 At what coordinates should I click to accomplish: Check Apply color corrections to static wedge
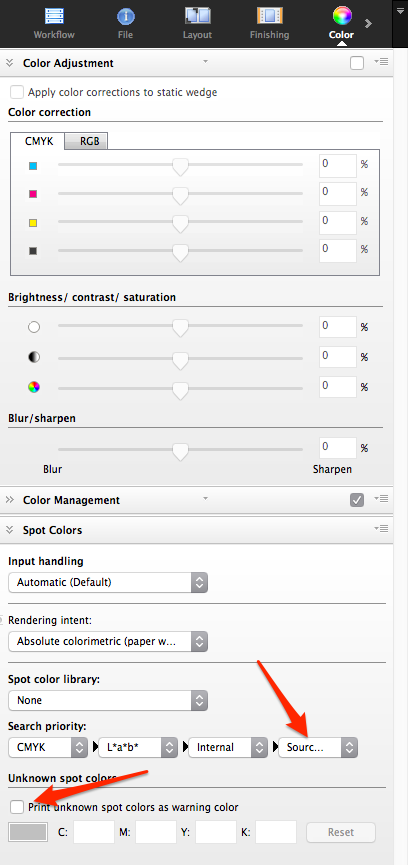[18, 92]
